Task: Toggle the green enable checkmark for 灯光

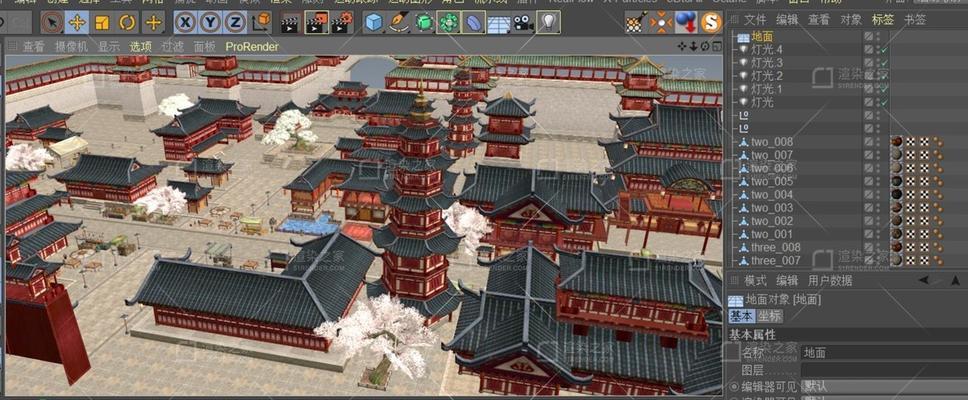Action: [884, 102]
